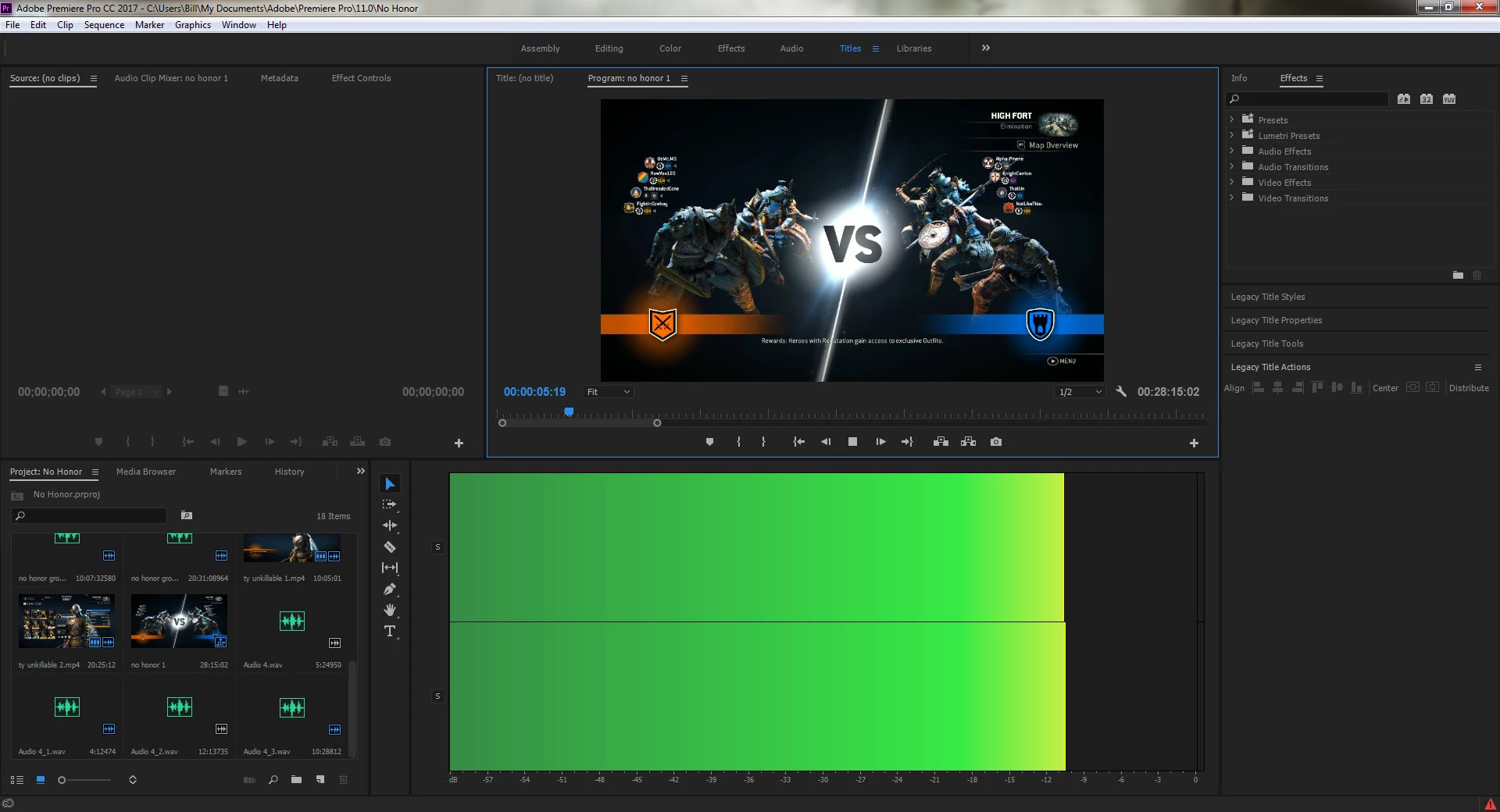The width and height of the screenshot is (1500, 812).
Task: Switch to the Color workspace
Action: coord(670,48)
